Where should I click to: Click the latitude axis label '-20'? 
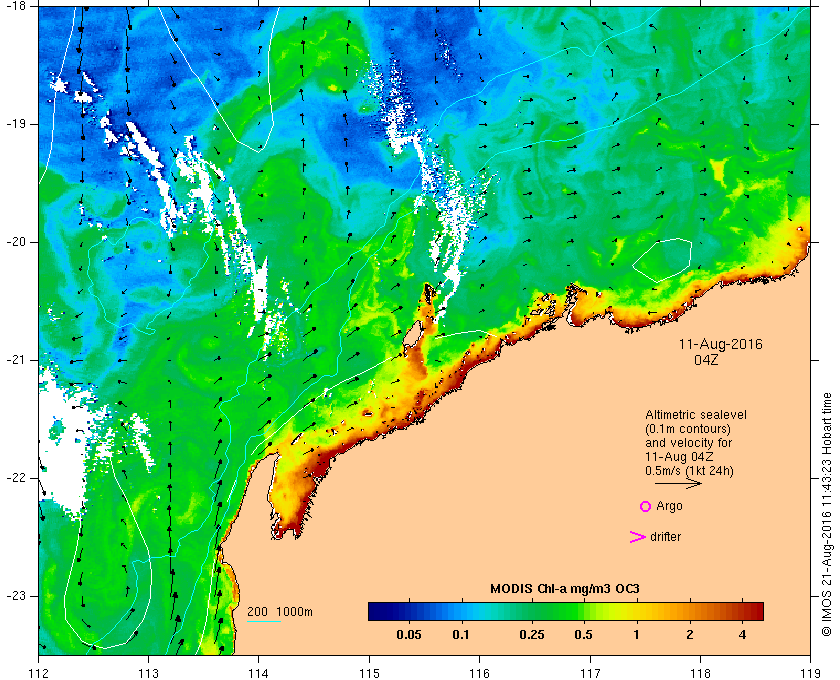pos(15,242)
